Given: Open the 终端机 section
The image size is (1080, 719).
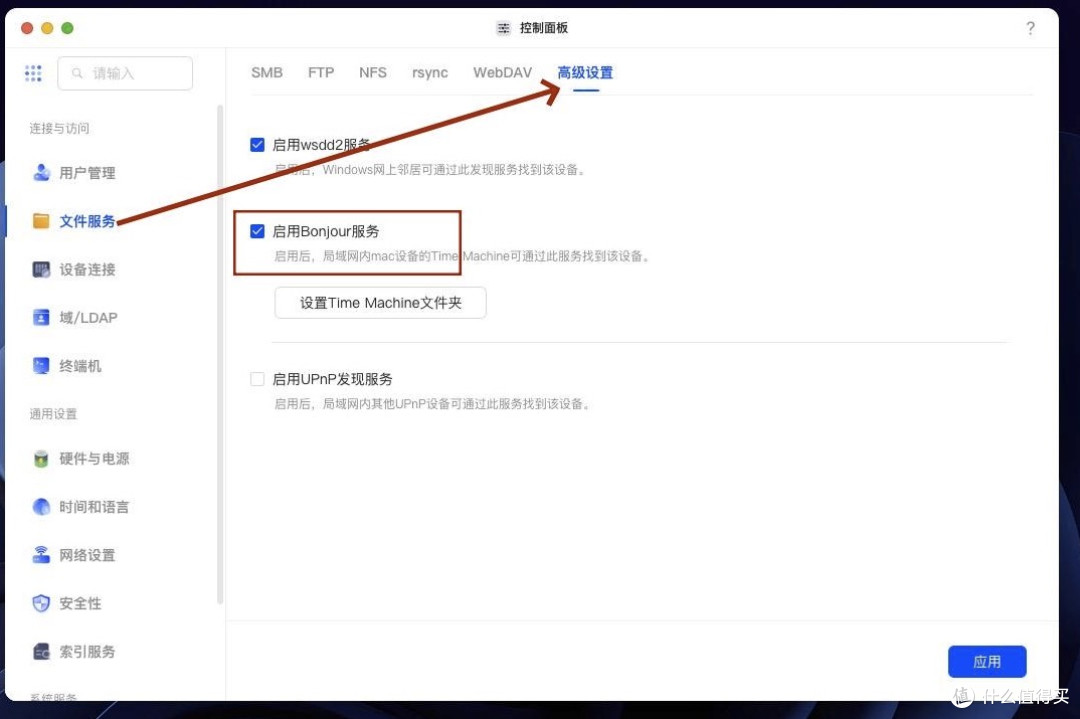Looking at the screenshot, I should click(x=80, y=366).
